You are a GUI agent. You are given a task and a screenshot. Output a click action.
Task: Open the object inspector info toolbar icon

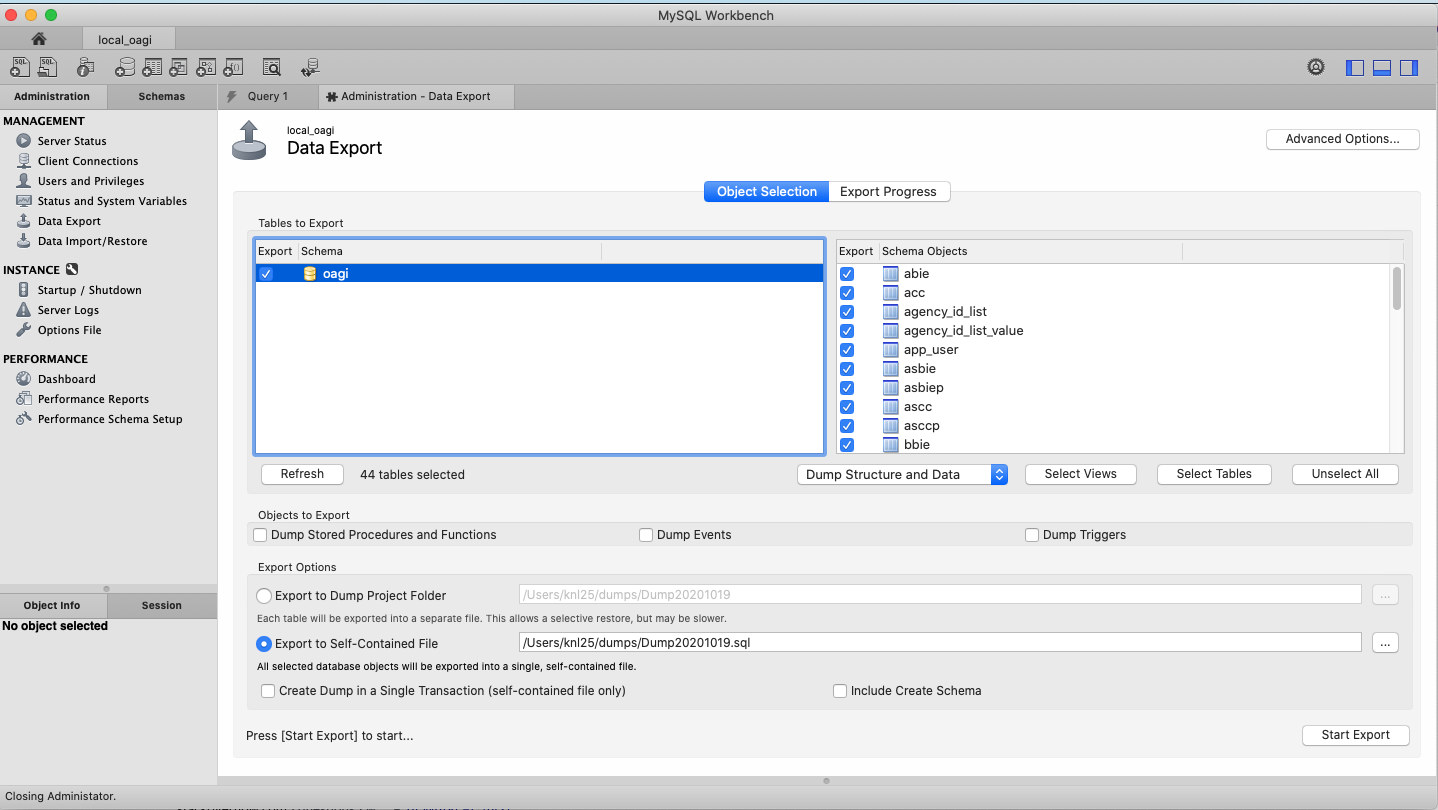(x=86, y=67)
